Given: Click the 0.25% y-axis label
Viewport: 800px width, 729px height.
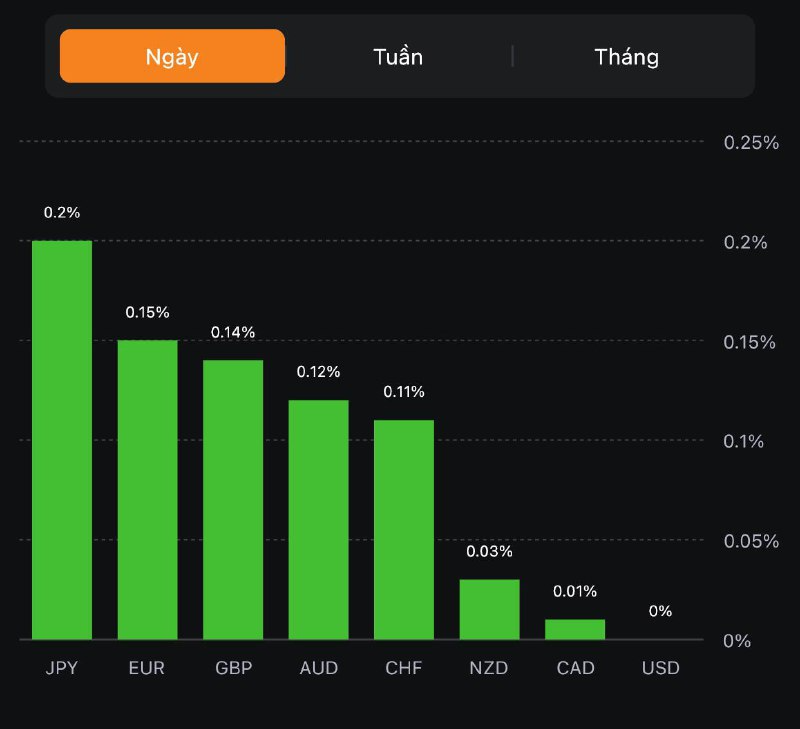Looking at the screenshot, I should click(751, 143).
